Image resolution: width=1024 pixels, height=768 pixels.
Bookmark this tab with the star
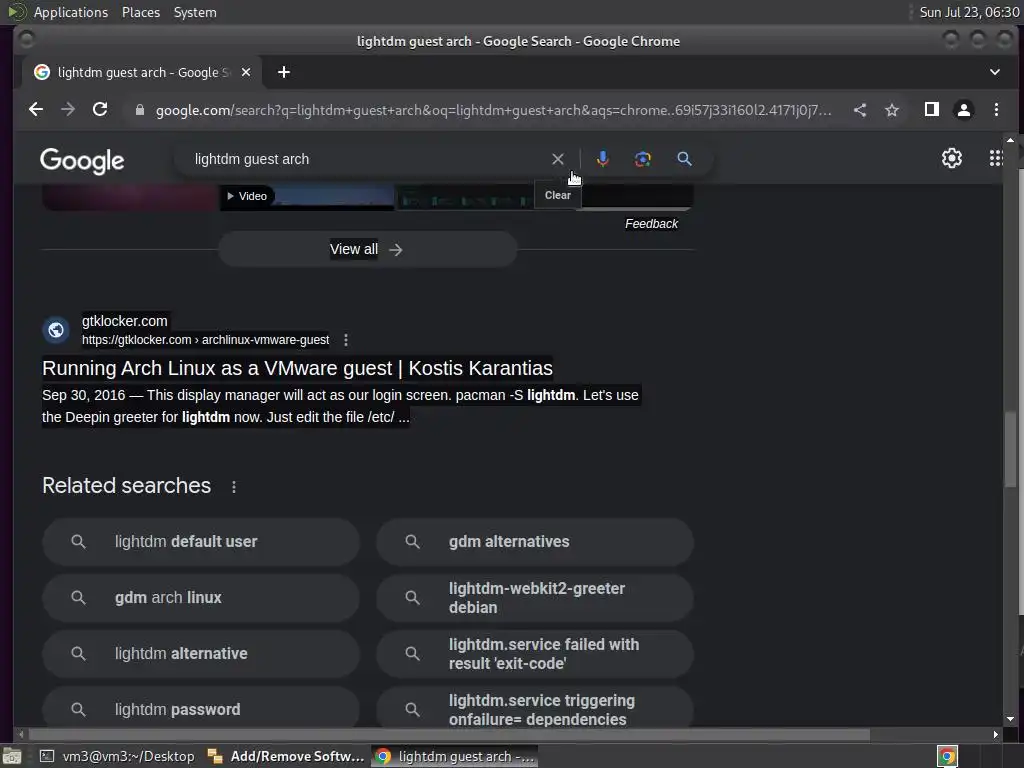pyautogui.click(x=892, y=110)
